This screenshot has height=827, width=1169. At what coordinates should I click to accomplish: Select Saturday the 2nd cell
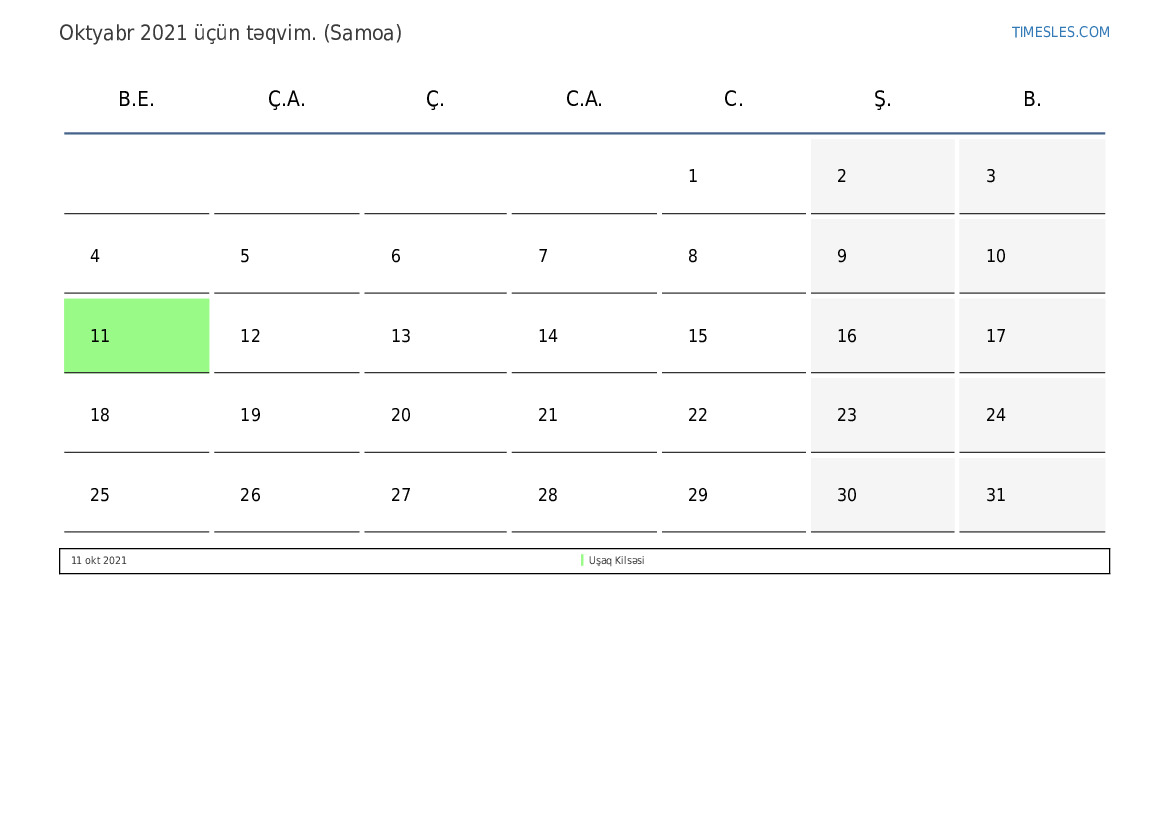(x=882, y=176)
